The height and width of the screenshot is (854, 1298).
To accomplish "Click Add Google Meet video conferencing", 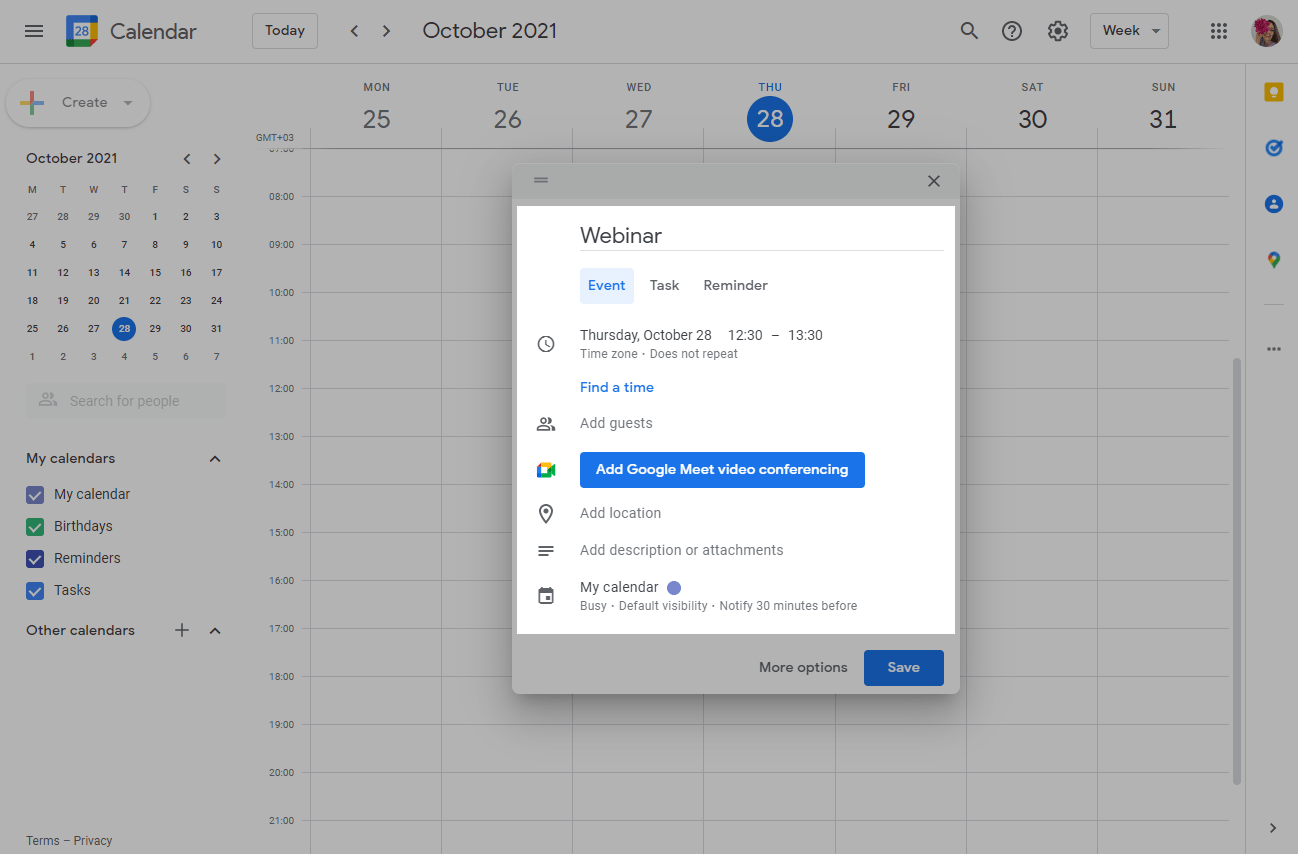I will 721,470.
